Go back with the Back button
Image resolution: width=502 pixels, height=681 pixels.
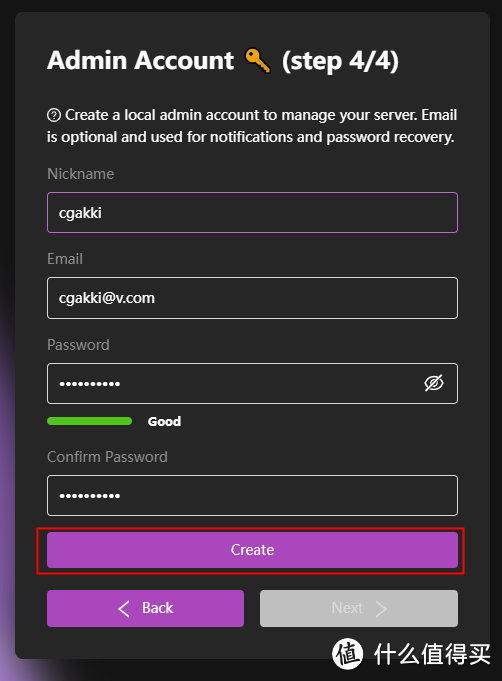pyautogui.click(x=145, y=608)
